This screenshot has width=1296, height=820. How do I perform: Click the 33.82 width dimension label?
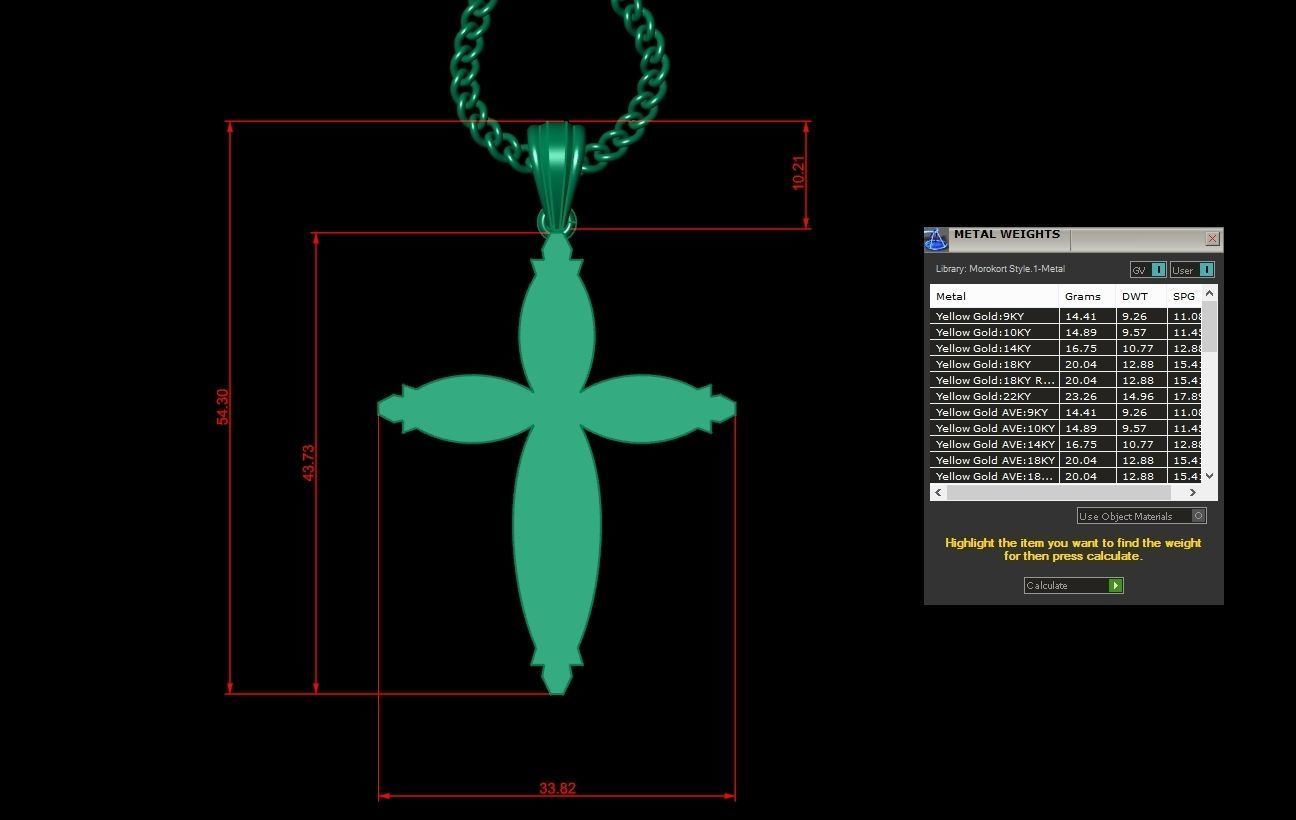pyautogui.click(x=557, y=788)
